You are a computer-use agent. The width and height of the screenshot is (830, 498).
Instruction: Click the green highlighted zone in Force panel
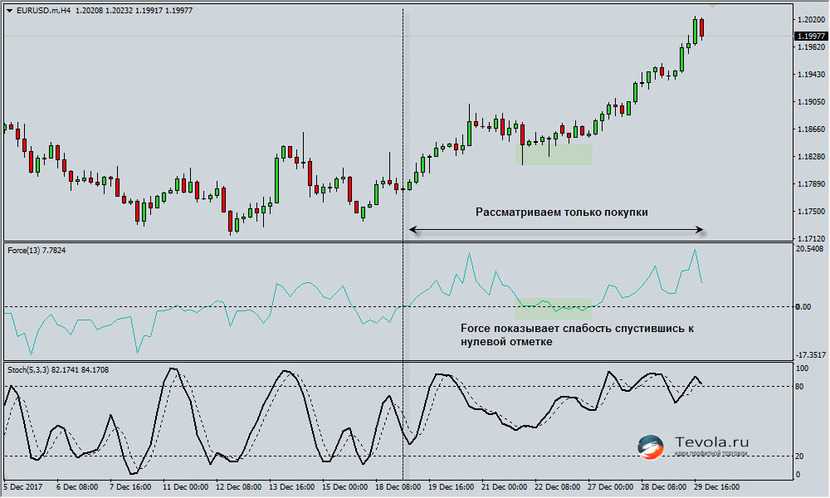554,308
